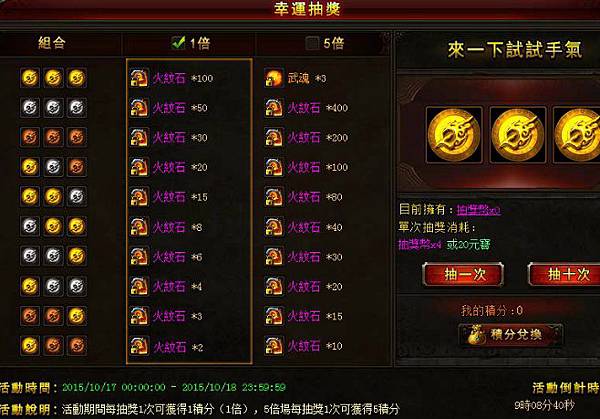The width and height of the screenshot is (600, 419).
Task: Enable the 5倍 multiplier checkbox
Action: 312,43
